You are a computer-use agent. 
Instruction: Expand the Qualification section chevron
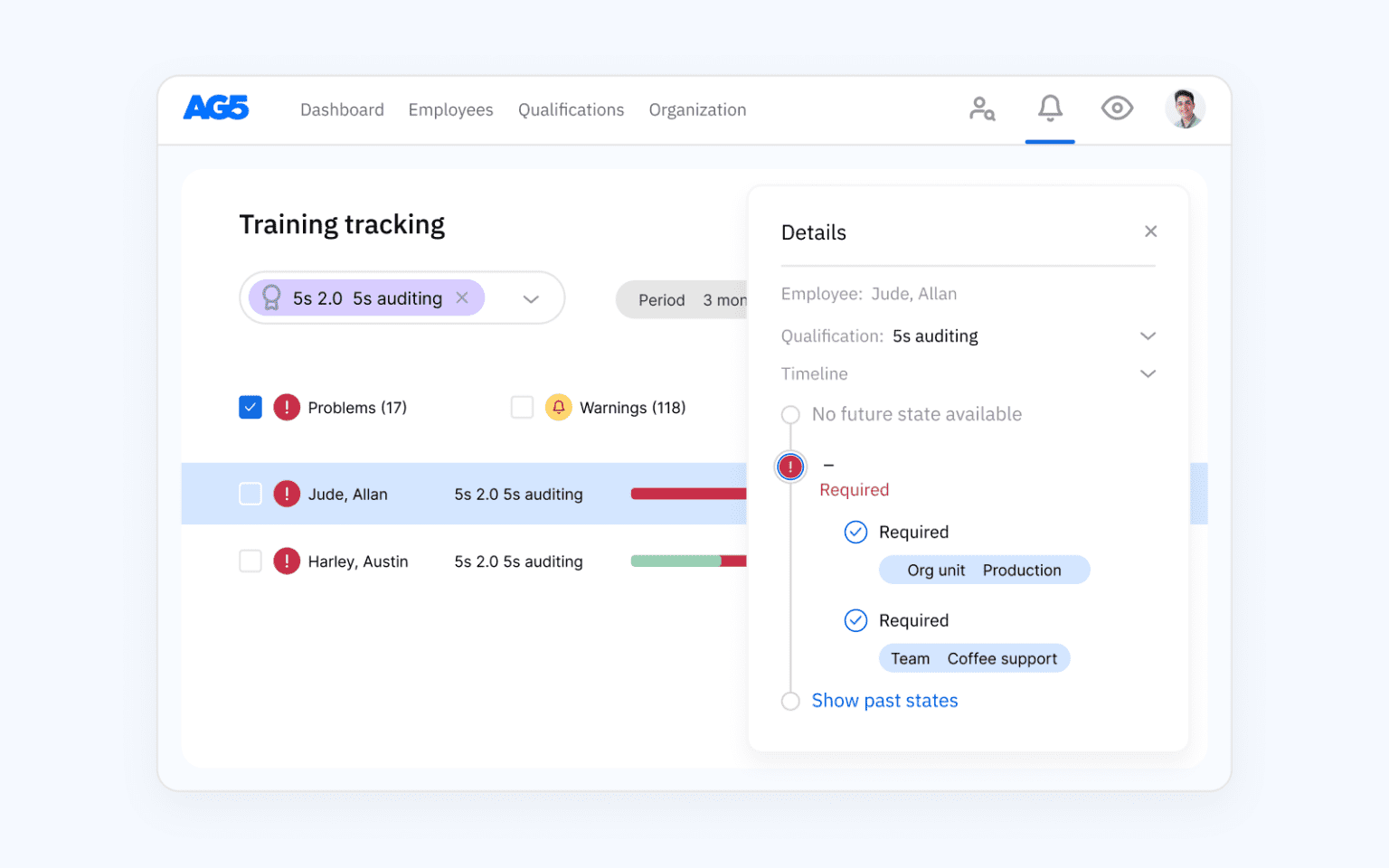coord(1148,336)
